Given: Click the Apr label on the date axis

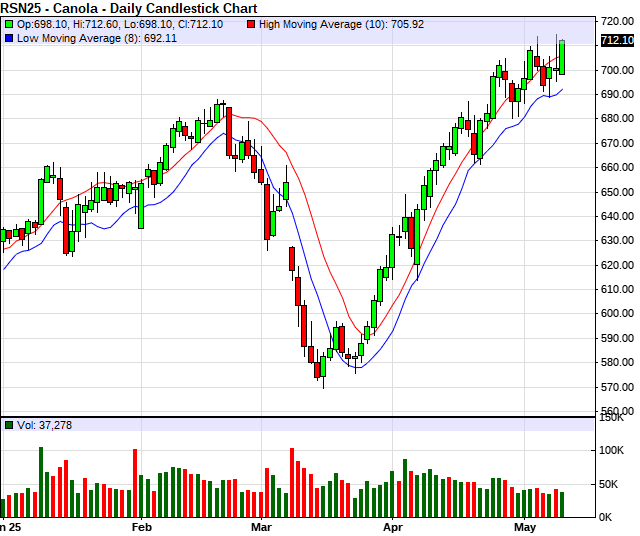Looking at the screenshot, I should 394,526.
